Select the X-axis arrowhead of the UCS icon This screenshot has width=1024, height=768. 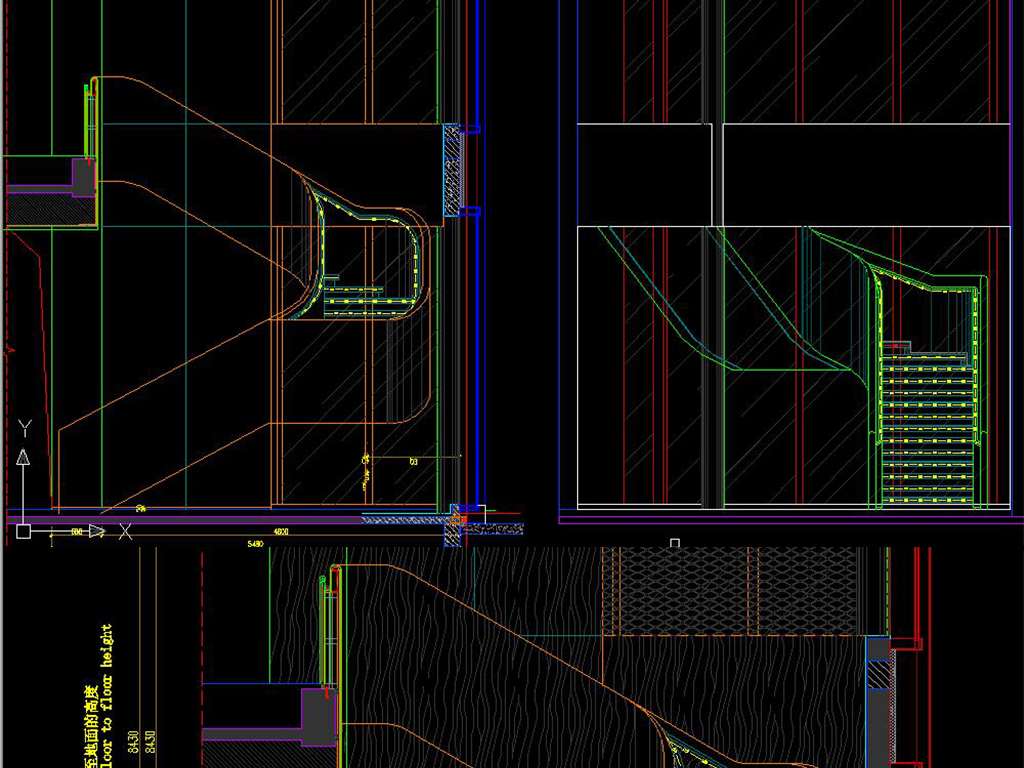pyautogui.click(x=97, y=531)
